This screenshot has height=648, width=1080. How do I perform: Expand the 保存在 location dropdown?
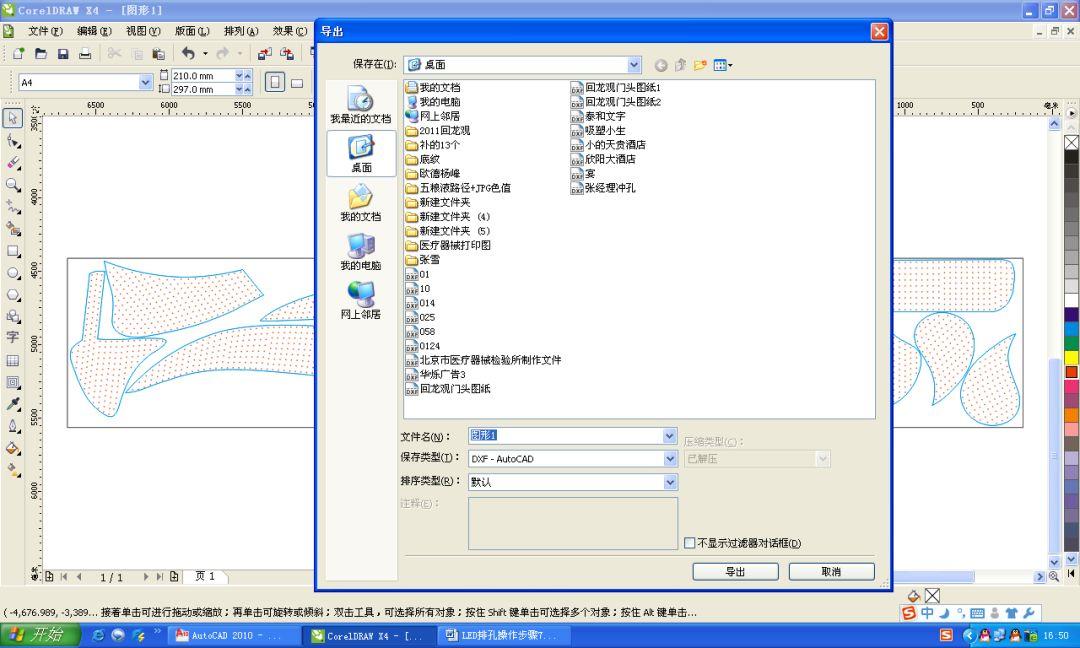635,65
